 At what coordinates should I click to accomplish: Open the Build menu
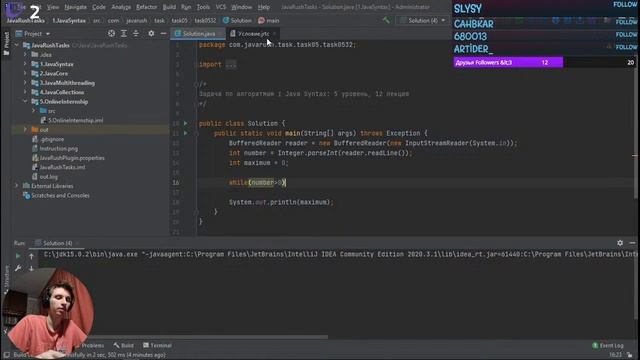click(169, 7)
